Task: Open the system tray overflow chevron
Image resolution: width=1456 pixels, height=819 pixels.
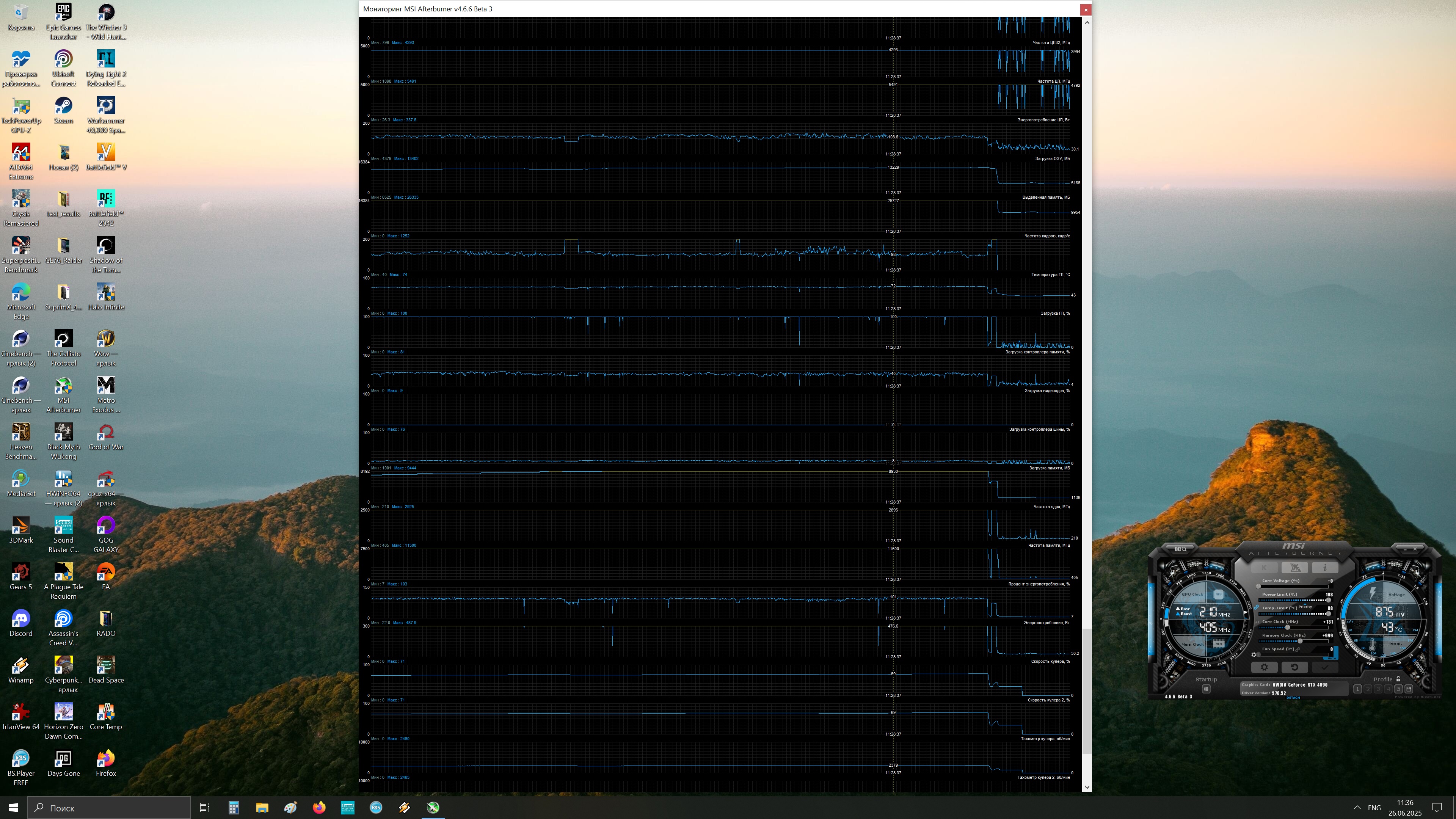Action: pyautogui.click(x=1357, y=807)
